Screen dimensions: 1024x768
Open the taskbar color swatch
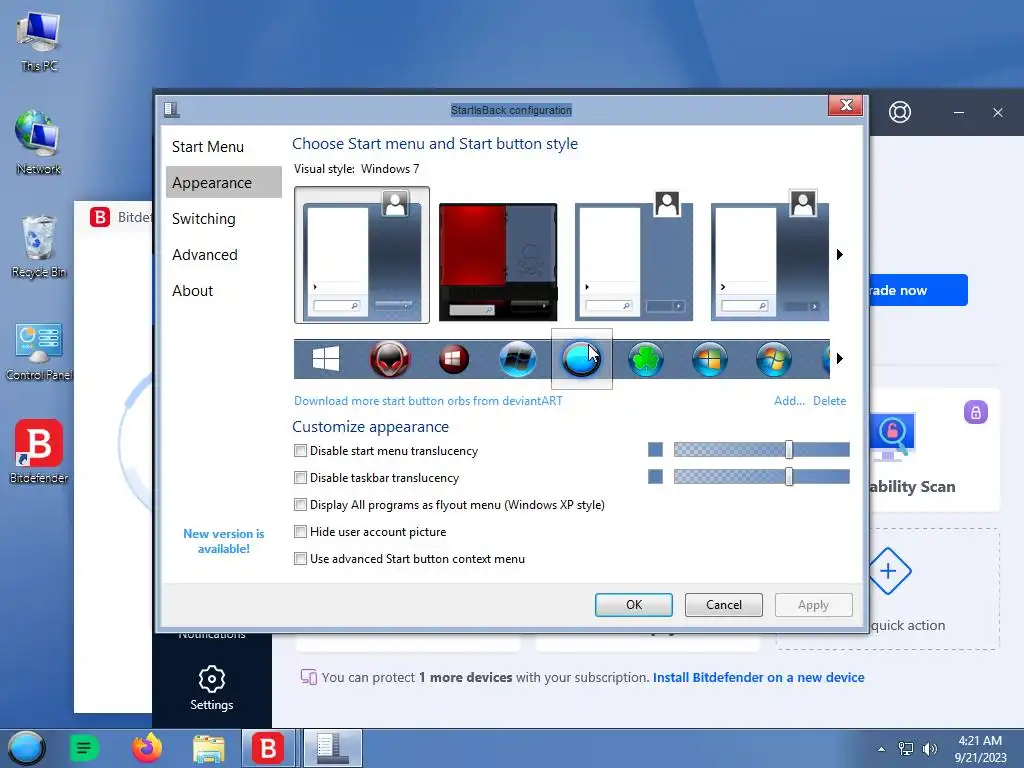tap(655, 477)
